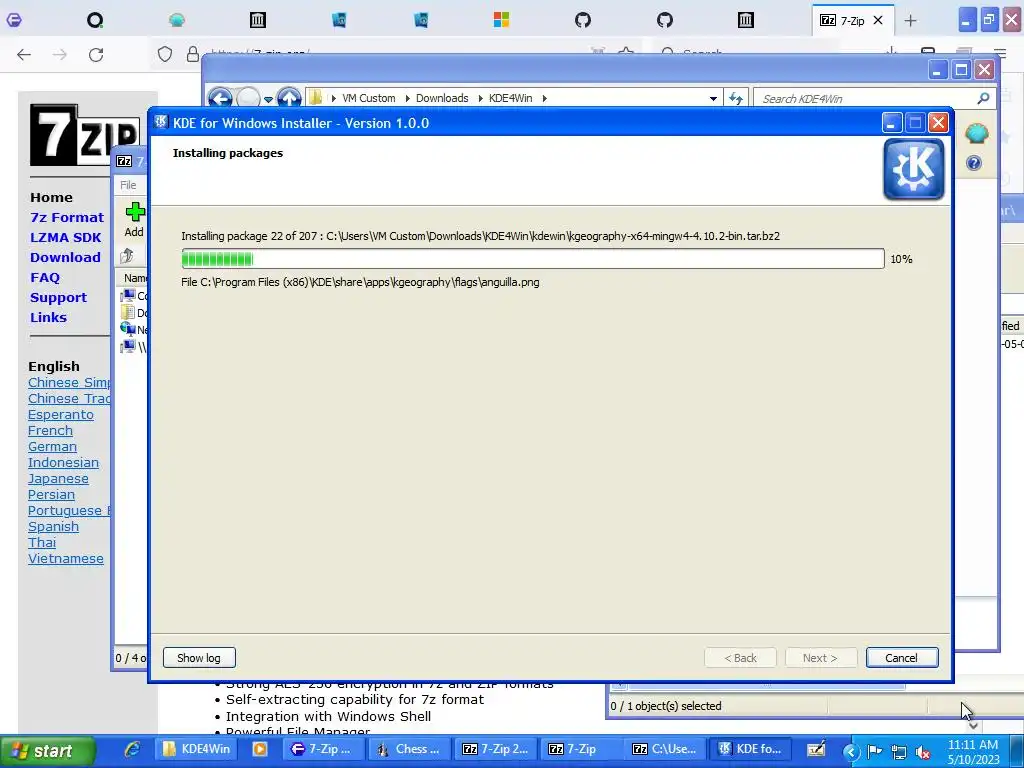Click Show log button in installer
1024x768 pixels.
pos(199,658)
